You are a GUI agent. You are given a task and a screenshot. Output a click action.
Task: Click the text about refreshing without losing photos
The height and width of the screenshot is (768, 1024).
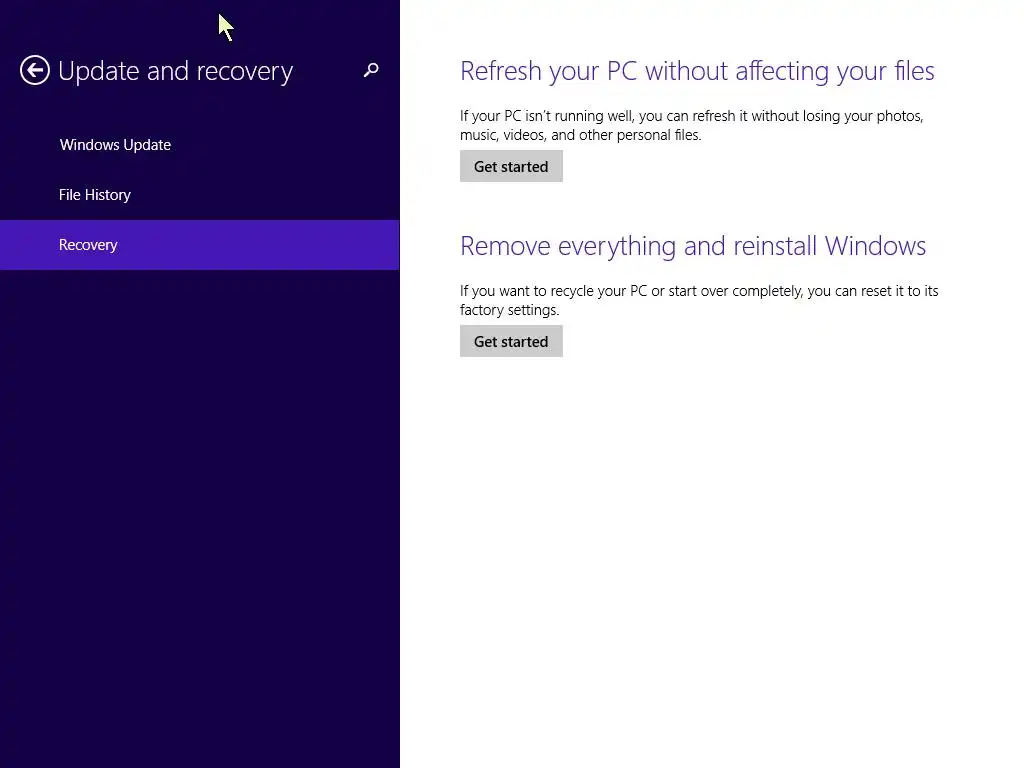[692, 125]
